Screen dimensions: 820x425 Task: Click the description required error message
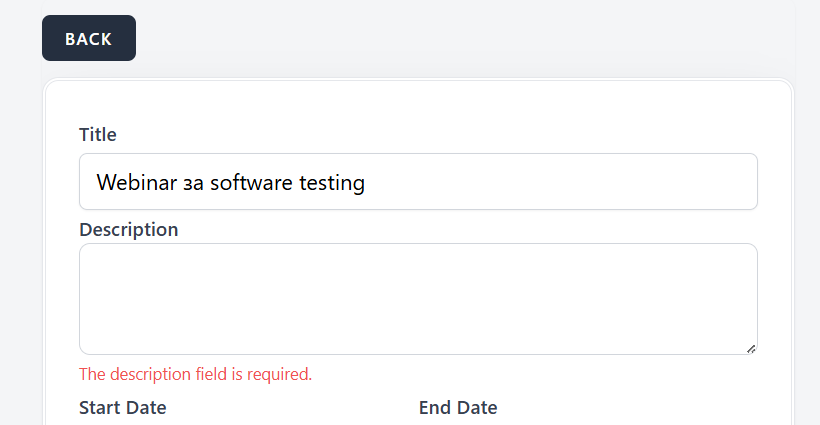point(195,375)
